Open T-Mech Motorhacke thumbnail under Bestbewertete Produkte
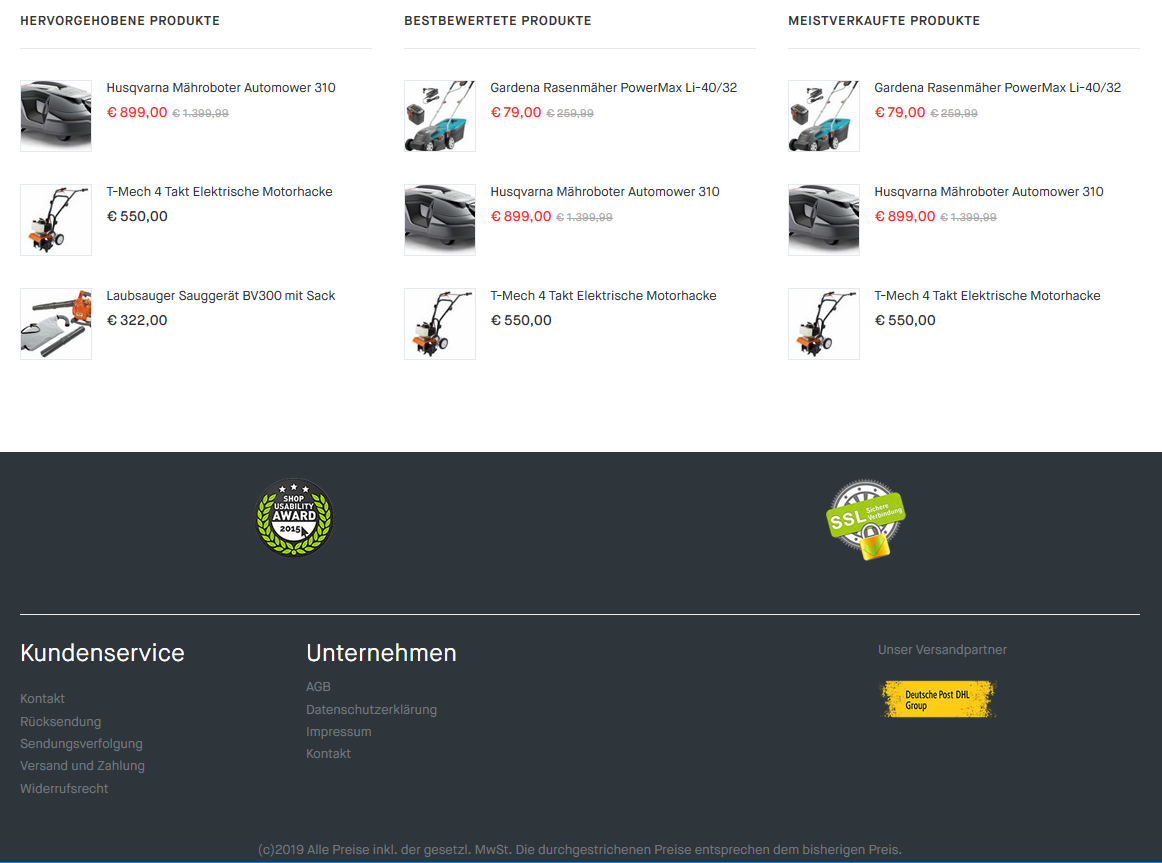 [x=439, y=324]
